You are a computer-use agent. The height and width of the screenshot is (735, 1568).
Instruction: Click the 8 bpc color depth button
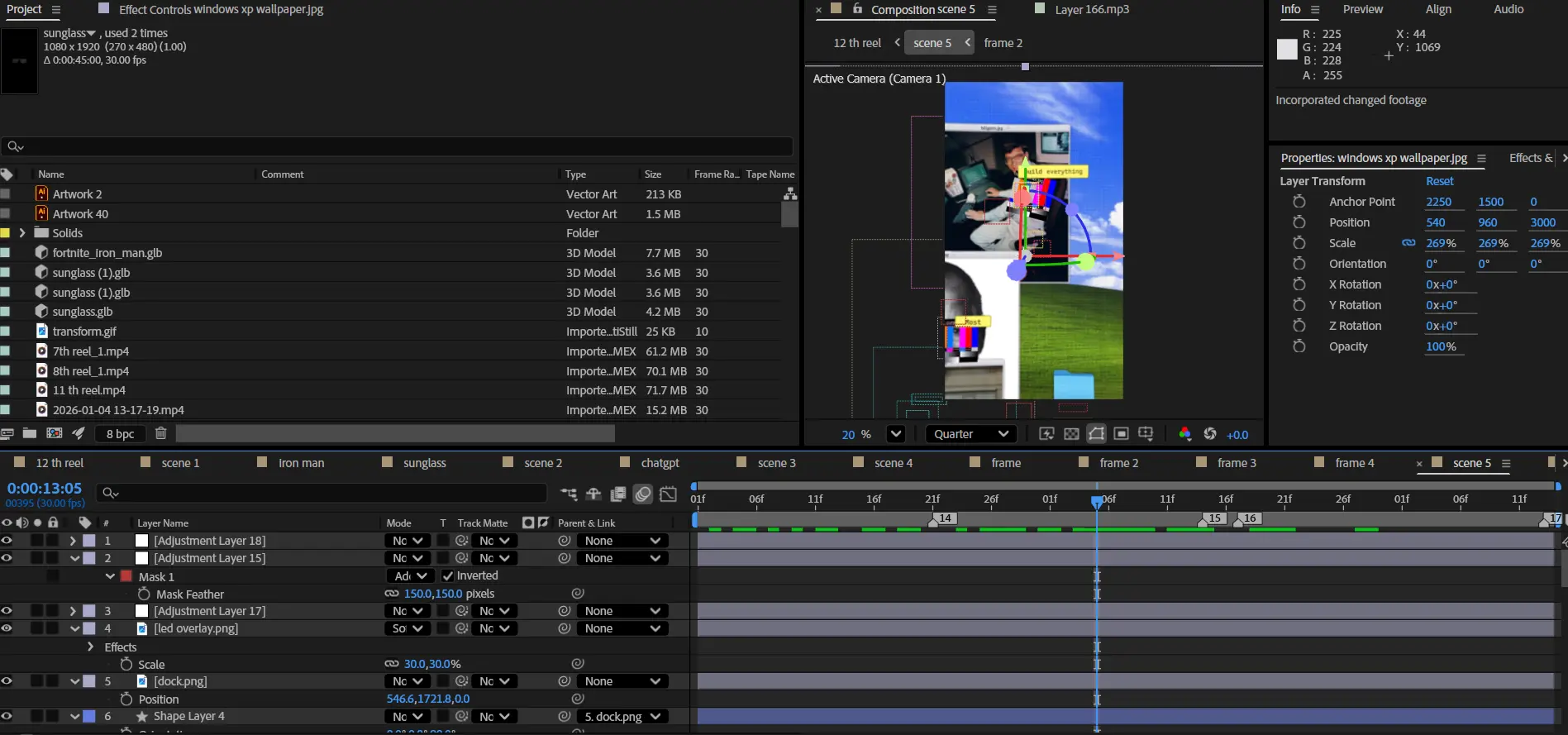[120, 433]
